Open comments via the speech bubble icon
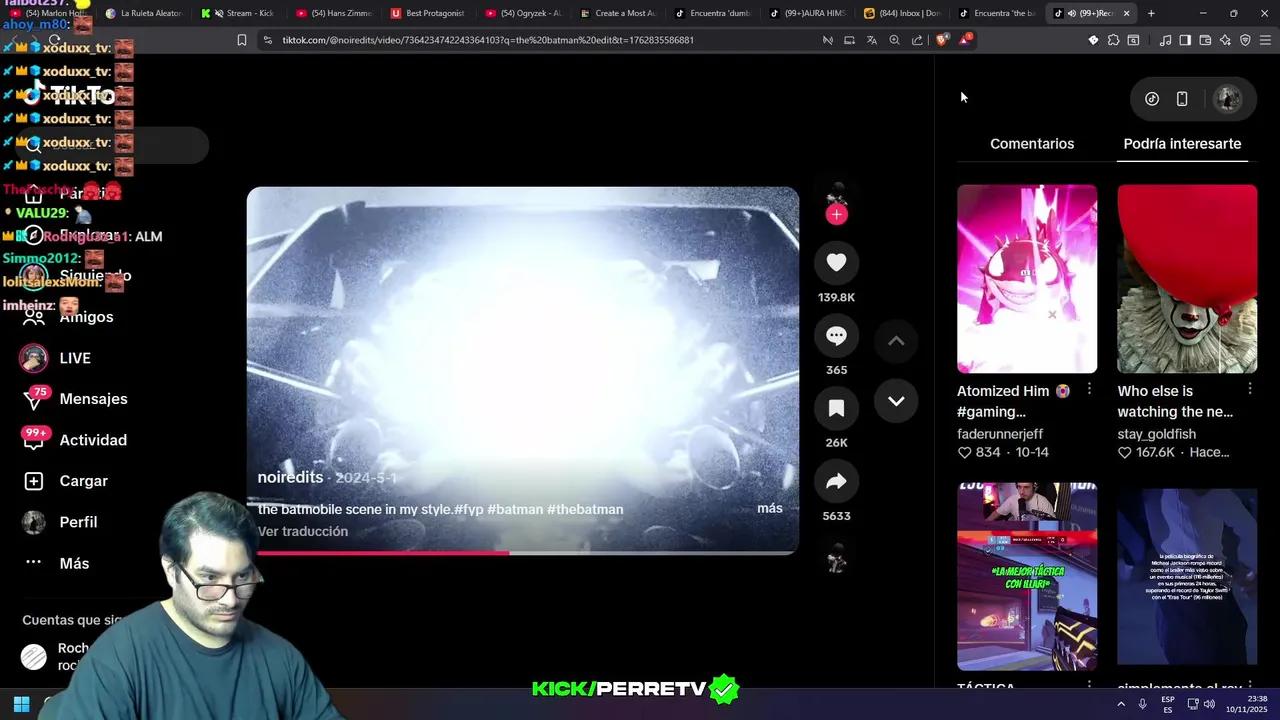 pos(837,336)
